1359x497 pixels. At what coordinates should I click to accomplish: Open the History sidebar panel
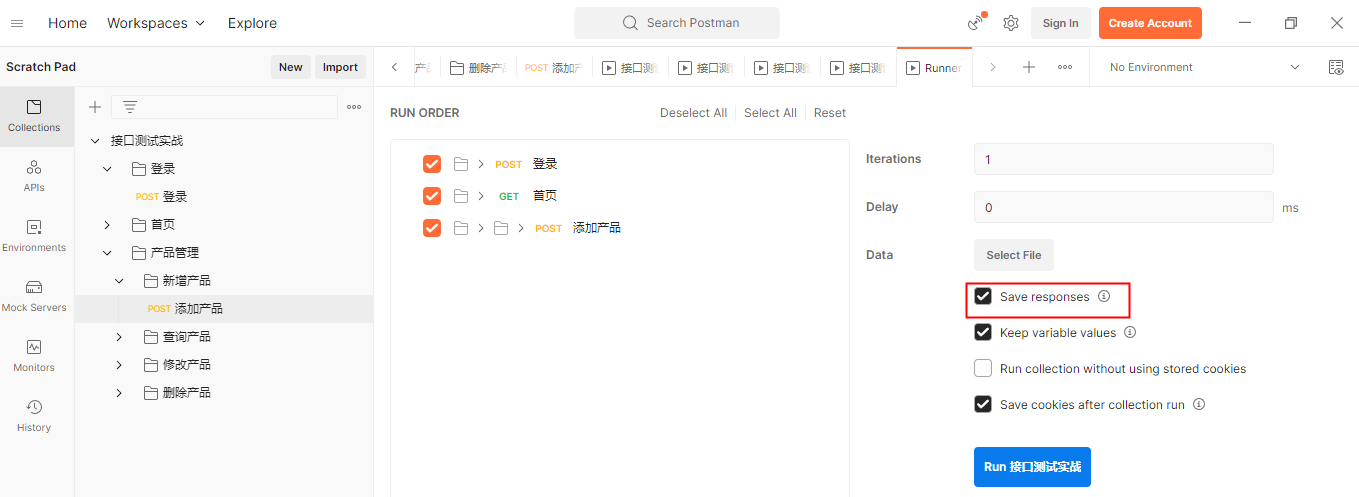click(x=34, y=416)
